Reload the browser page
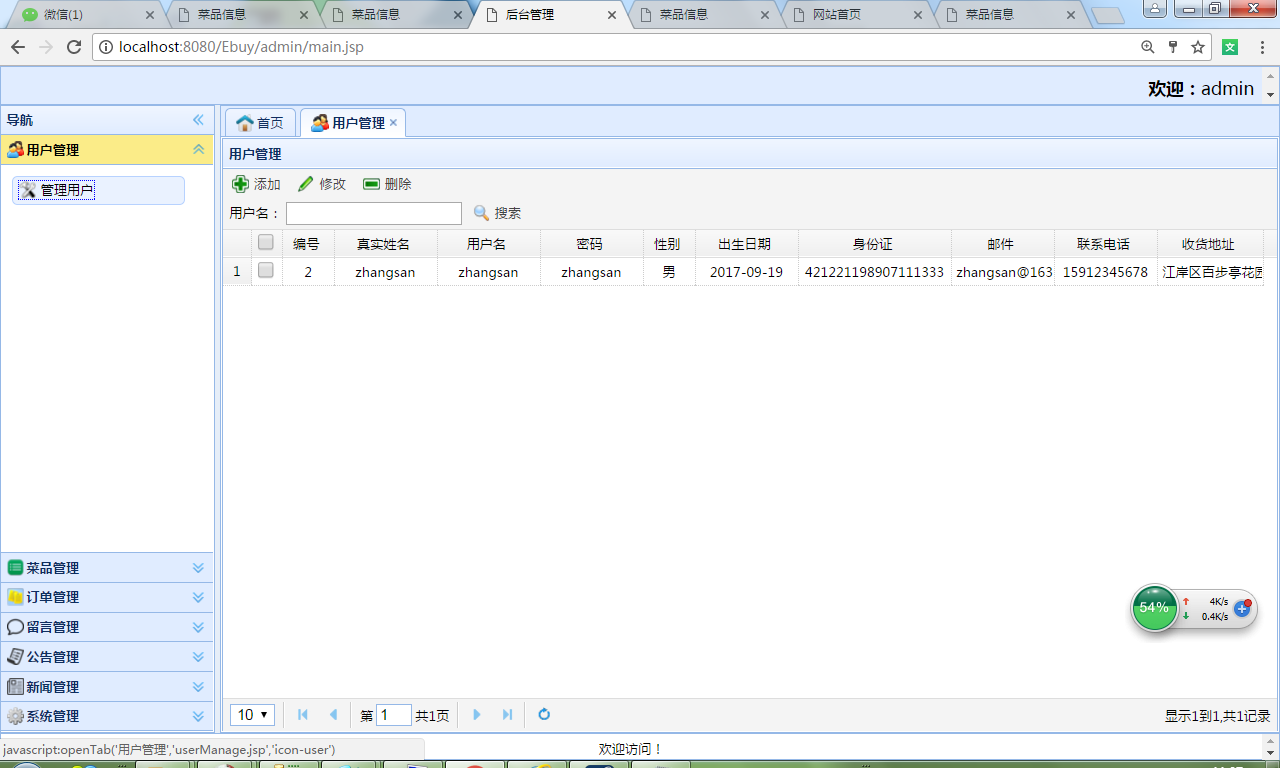 (x=73, y=47)
